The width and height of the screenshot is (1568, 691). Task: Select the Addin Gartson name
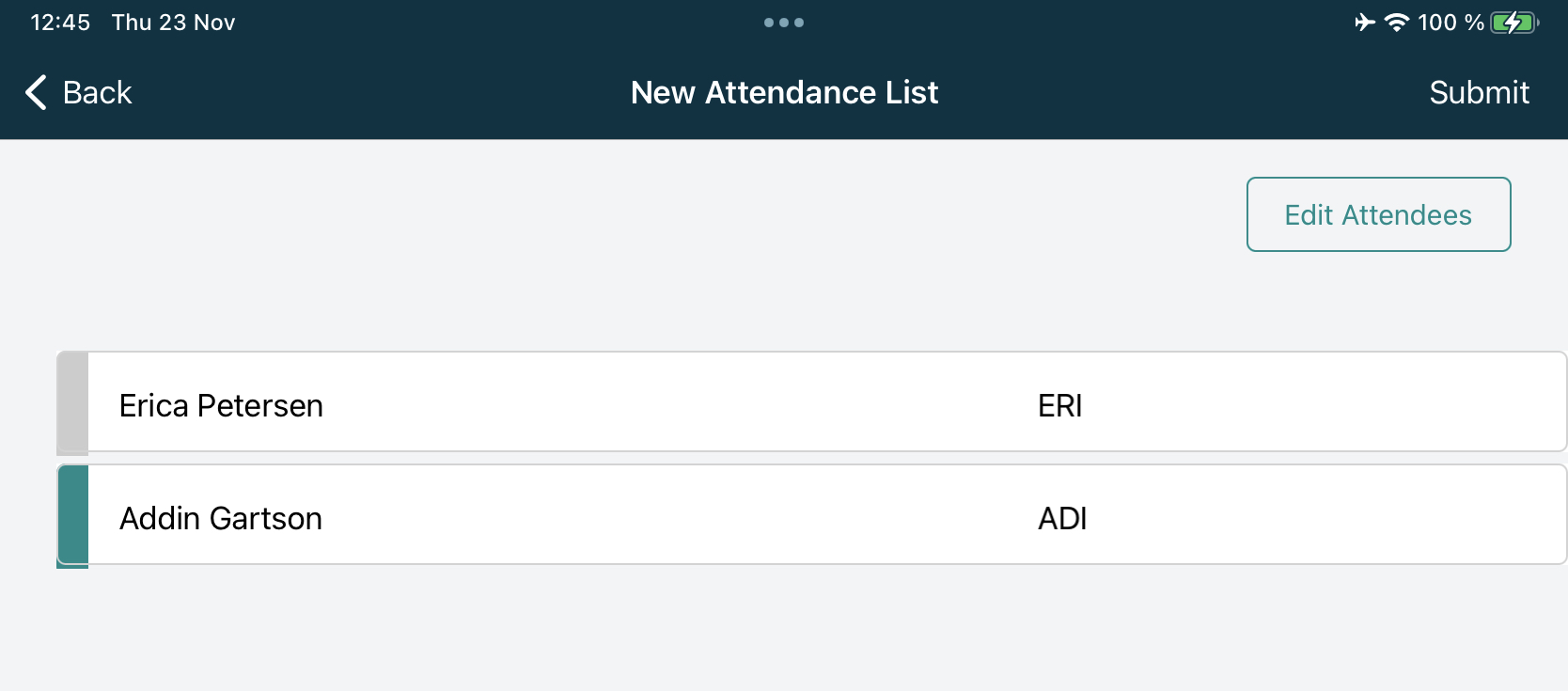click(221, 518)
